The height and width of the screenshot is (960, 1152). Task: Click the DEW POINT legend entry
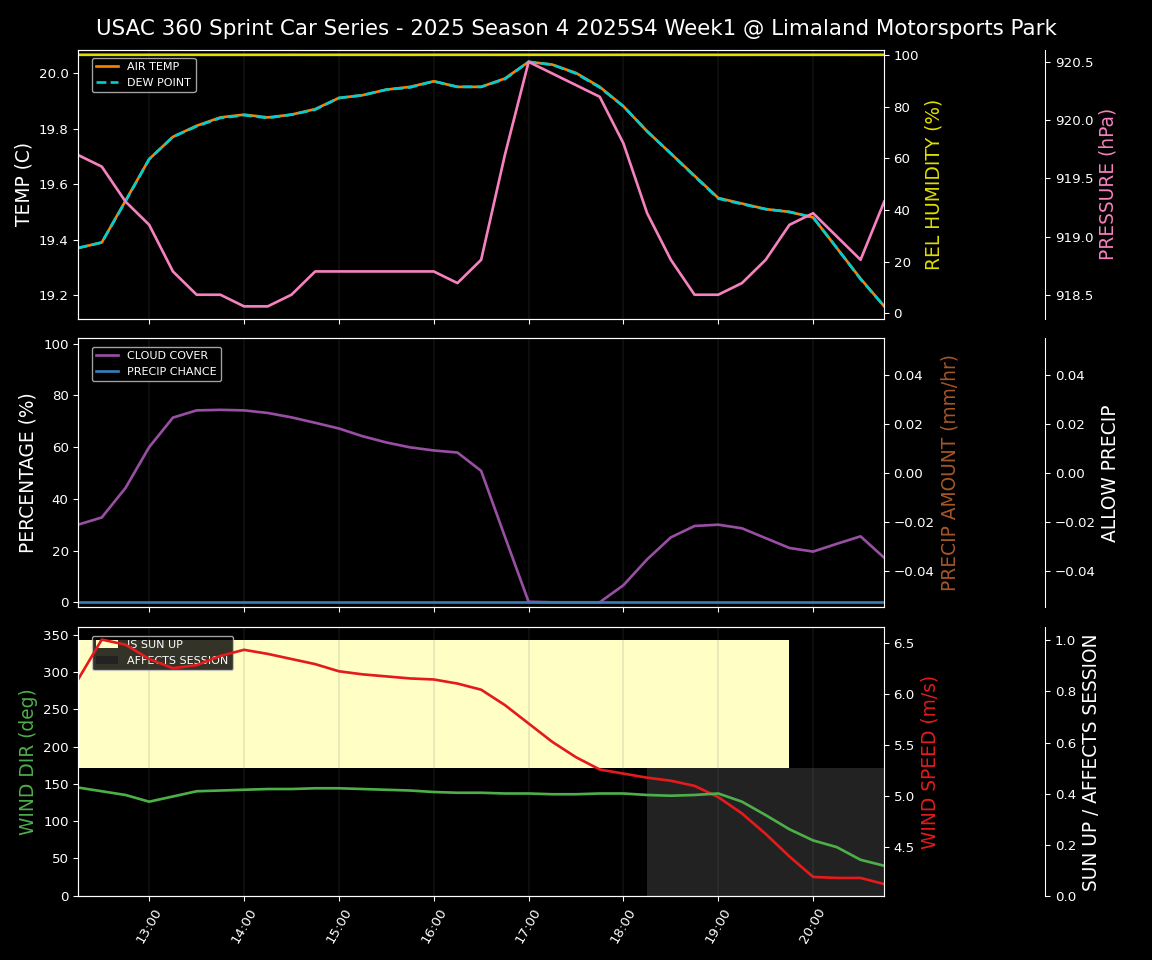(x=158, y=83)
